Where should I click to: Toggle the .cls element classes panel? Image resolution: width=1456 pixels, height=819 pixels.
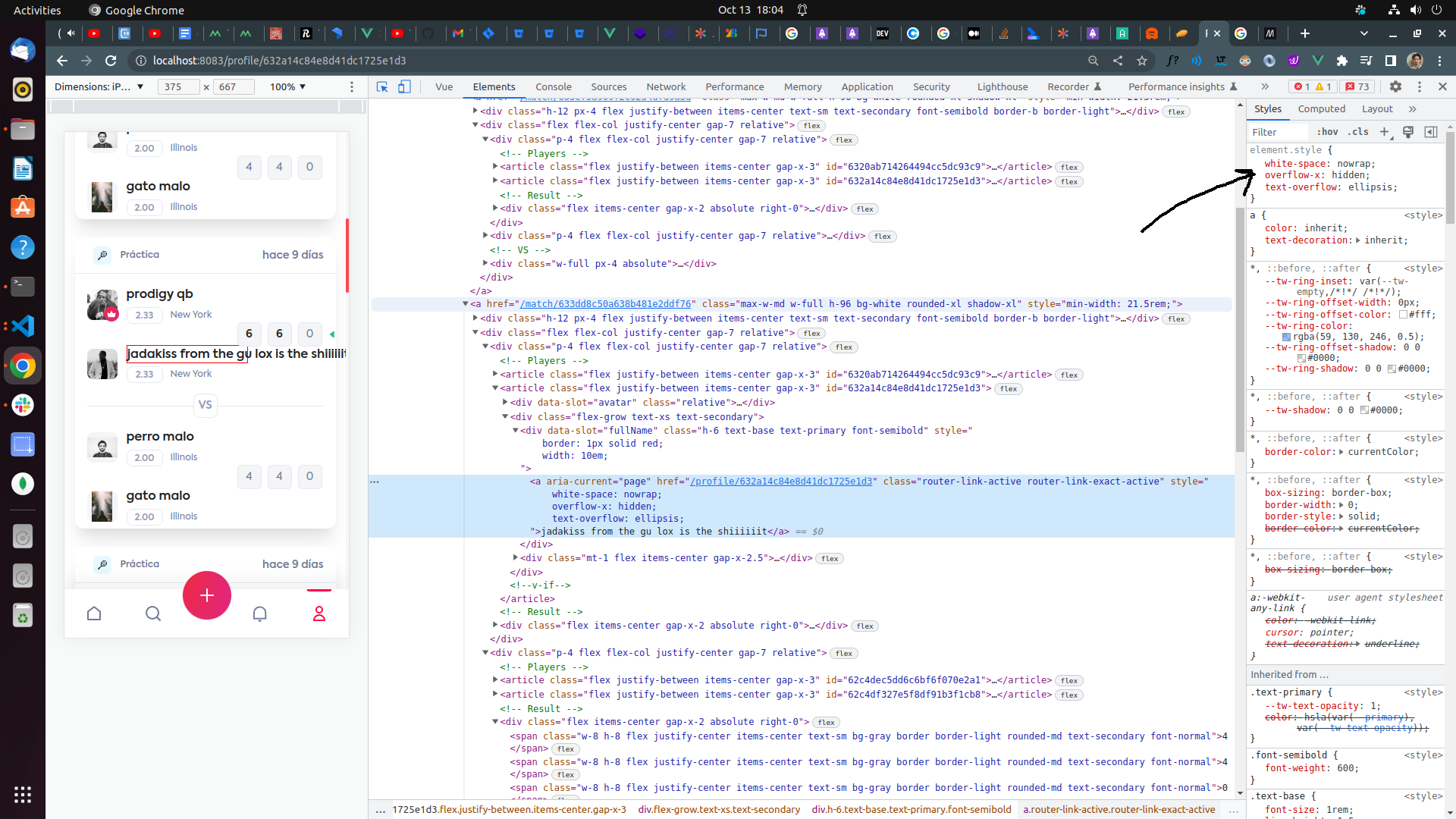[1358, 132]
